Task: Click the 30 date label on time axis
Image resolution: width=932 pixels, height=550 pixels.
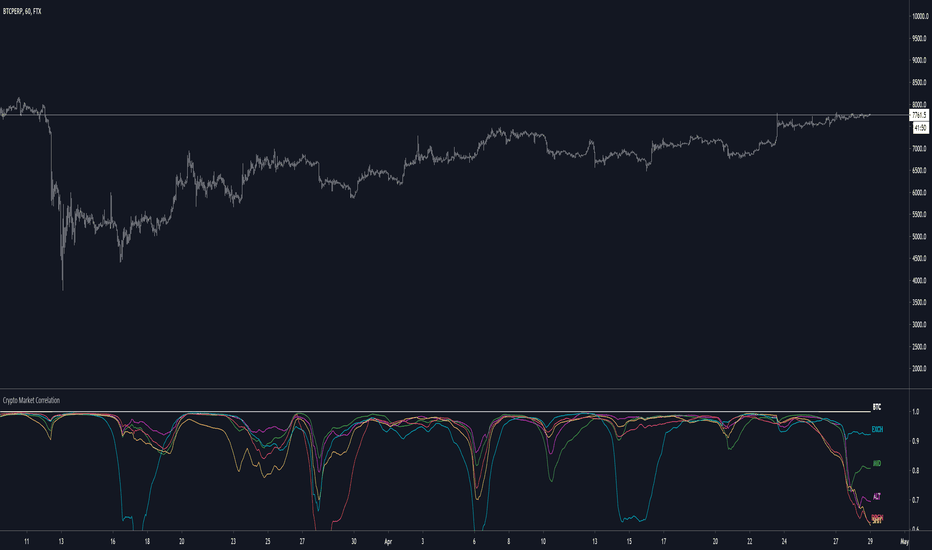Action: coord(354,542)
